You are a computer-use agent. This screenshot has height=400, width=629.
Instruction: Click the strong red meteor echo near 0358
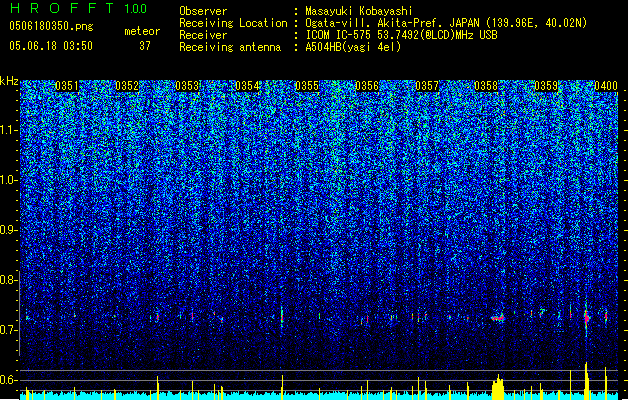pyautogui.click(x=498, y=318)
